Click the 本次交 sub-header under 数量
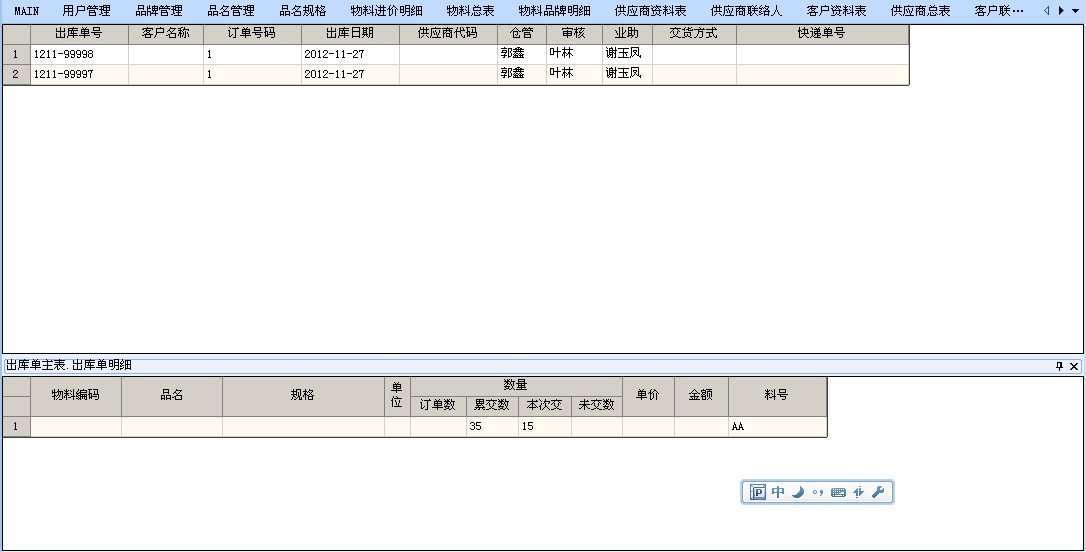This screenshot has height=552, width=1086. click(x=544, y=406)
